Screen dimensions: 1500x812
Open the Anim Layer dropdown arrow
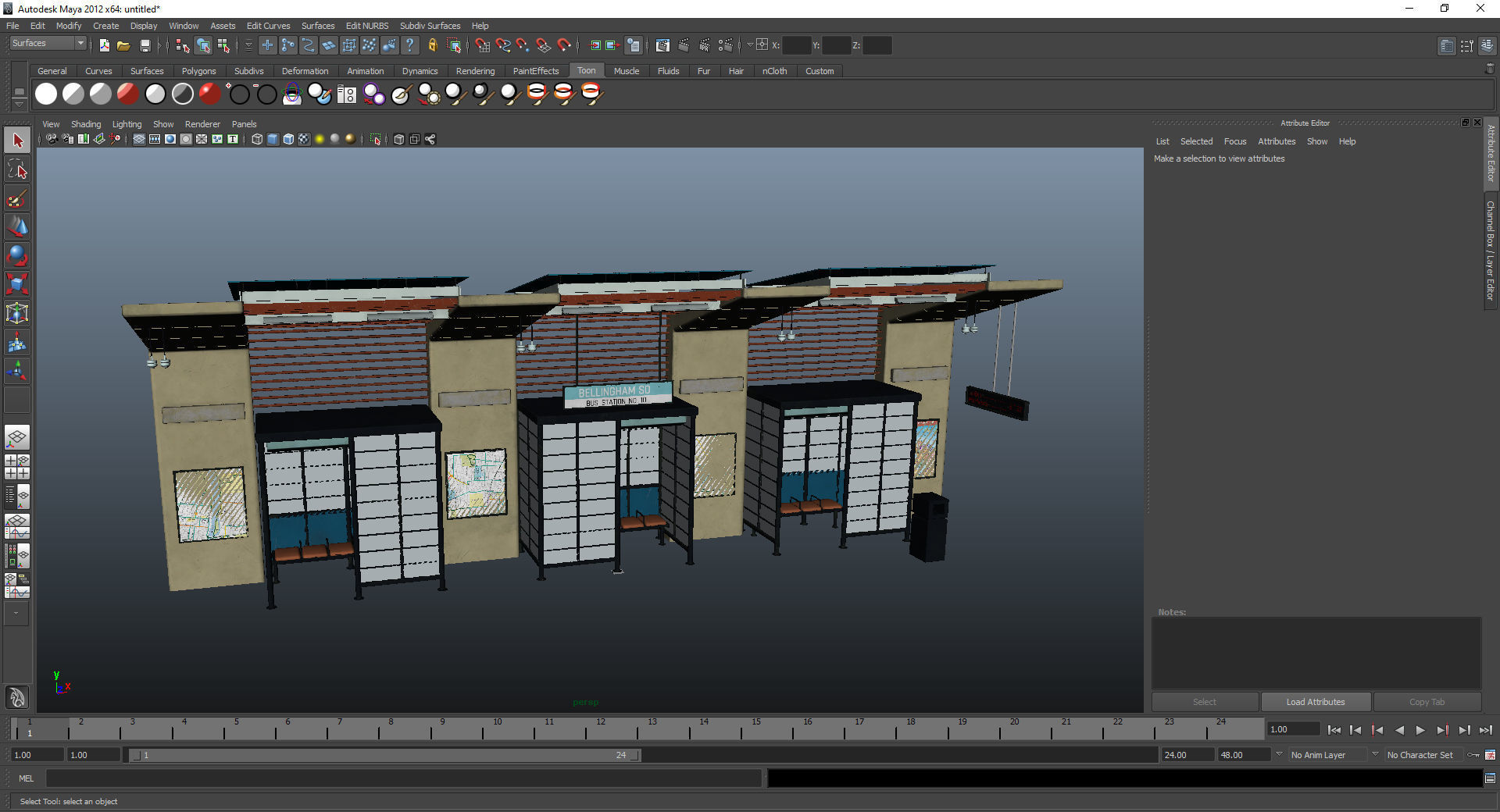point(1279,754)
